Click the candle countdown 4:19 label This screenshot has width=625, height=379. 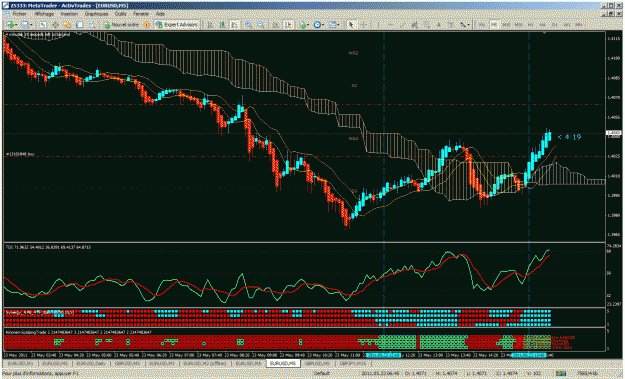coord(570,137)
